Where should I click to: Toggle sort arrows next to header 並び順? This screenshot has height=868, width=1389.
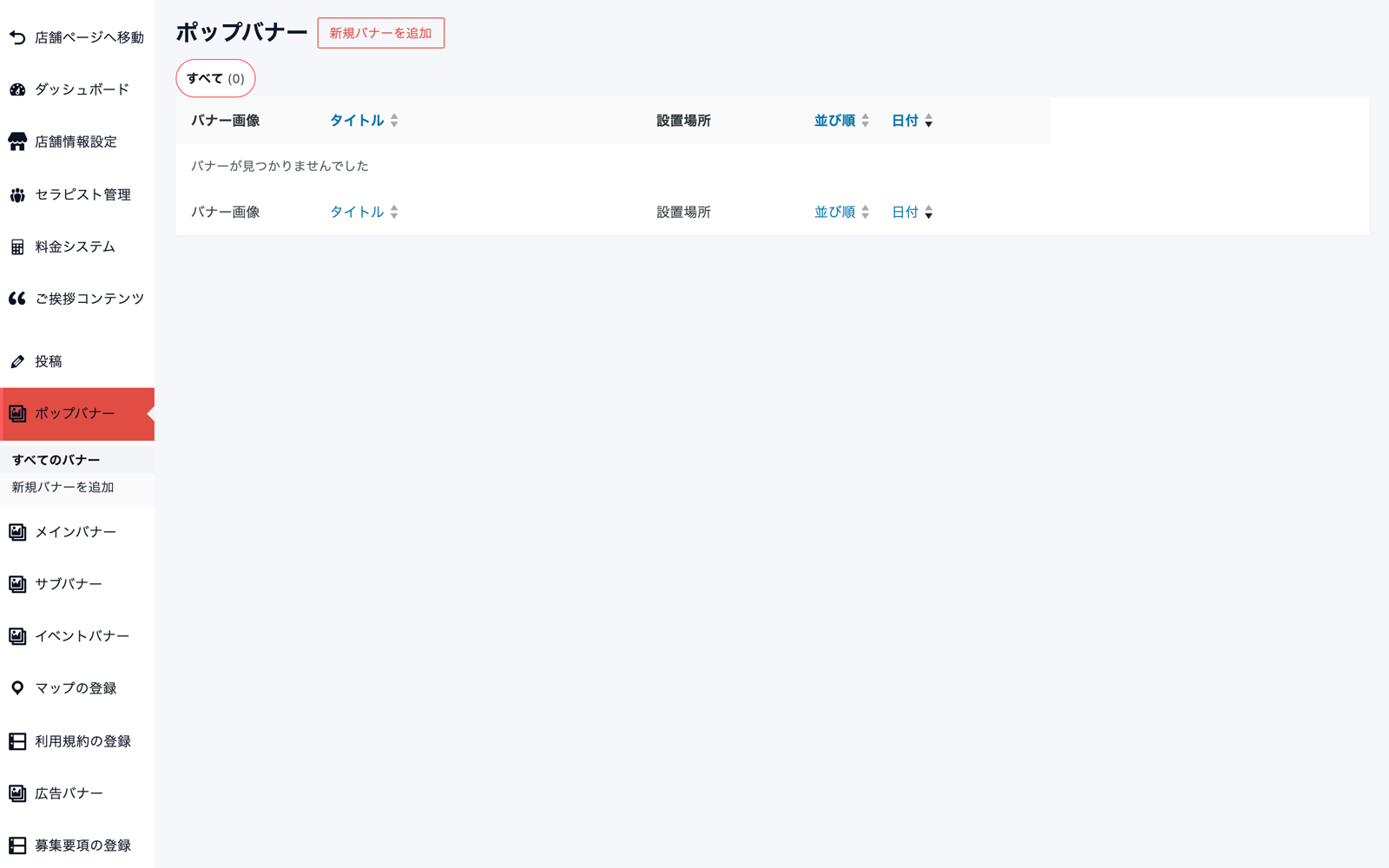[x=866, y=121]
